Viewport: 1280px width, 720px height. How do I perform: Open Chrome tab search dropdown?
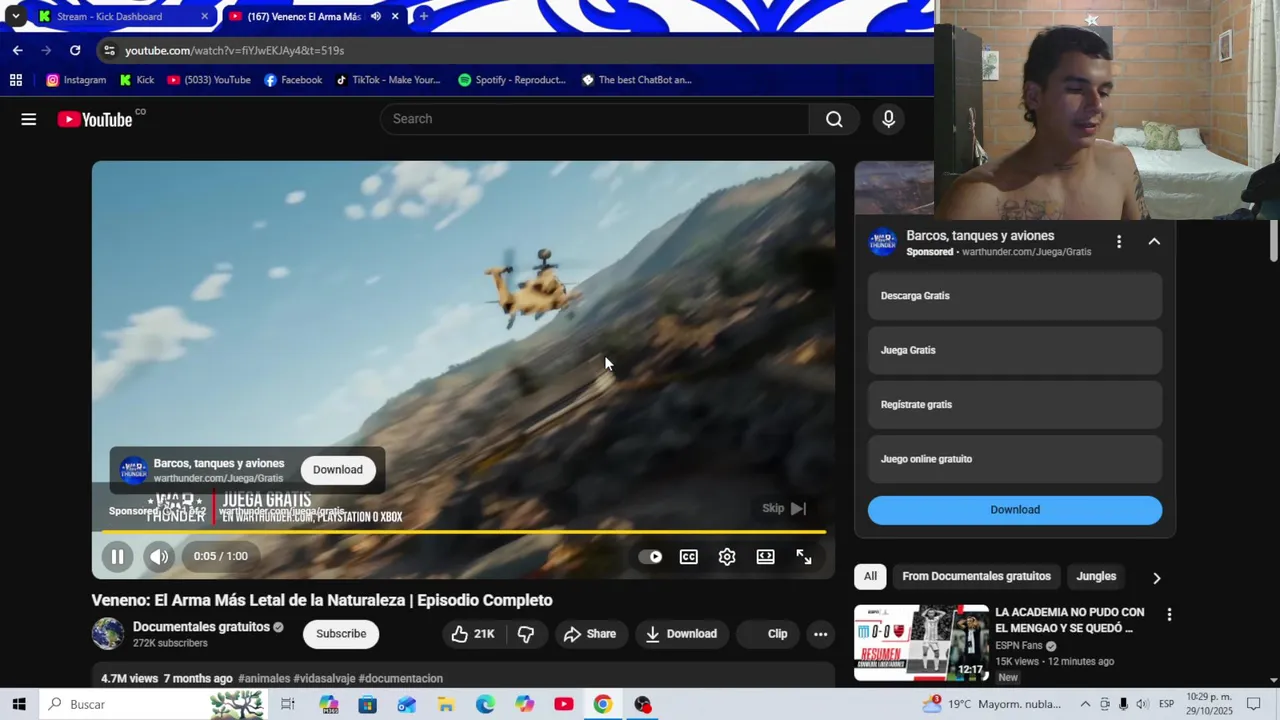(15, 16)
